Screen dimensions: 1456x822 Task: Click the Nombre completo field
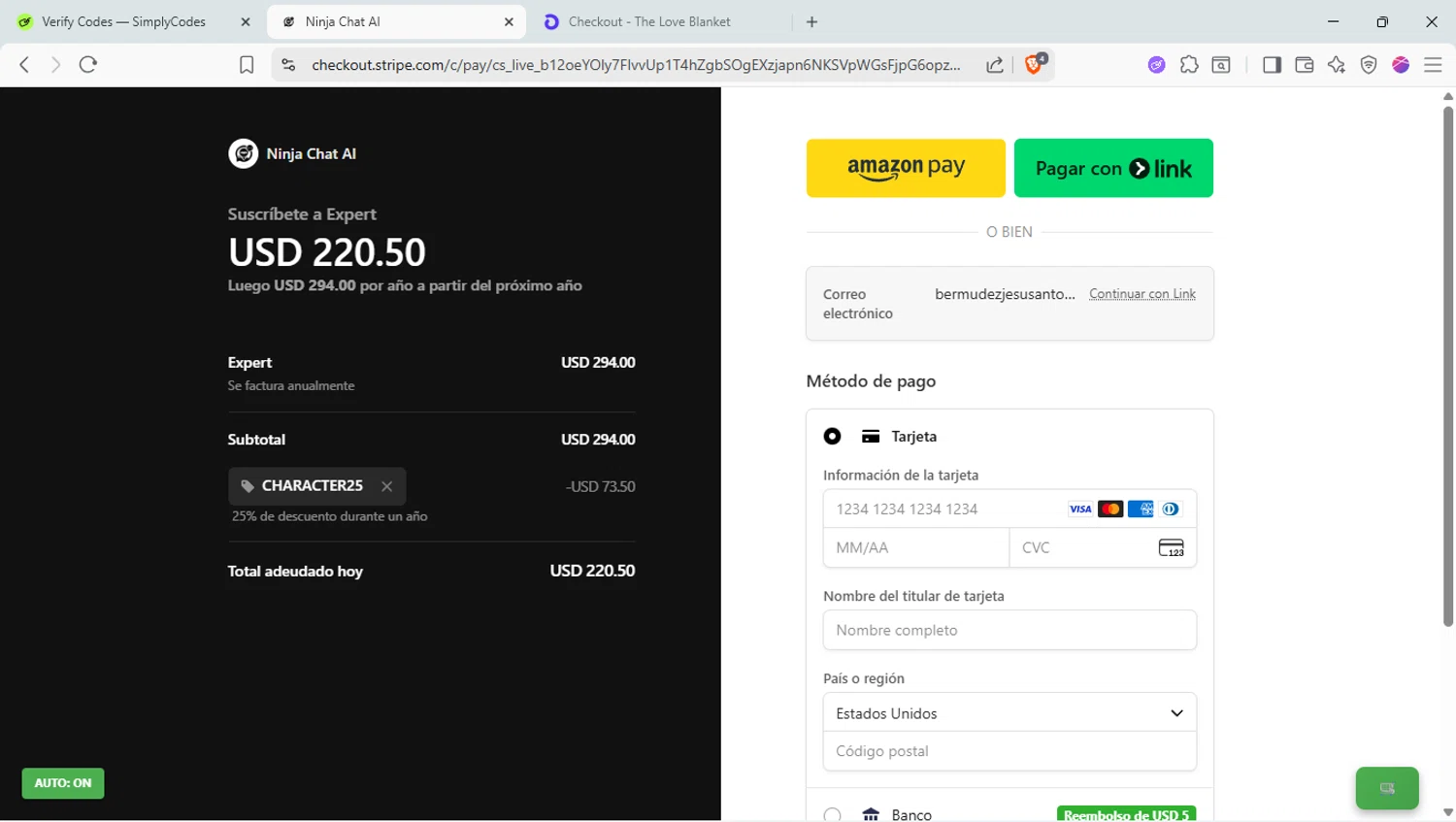[x=1009, y=630]
